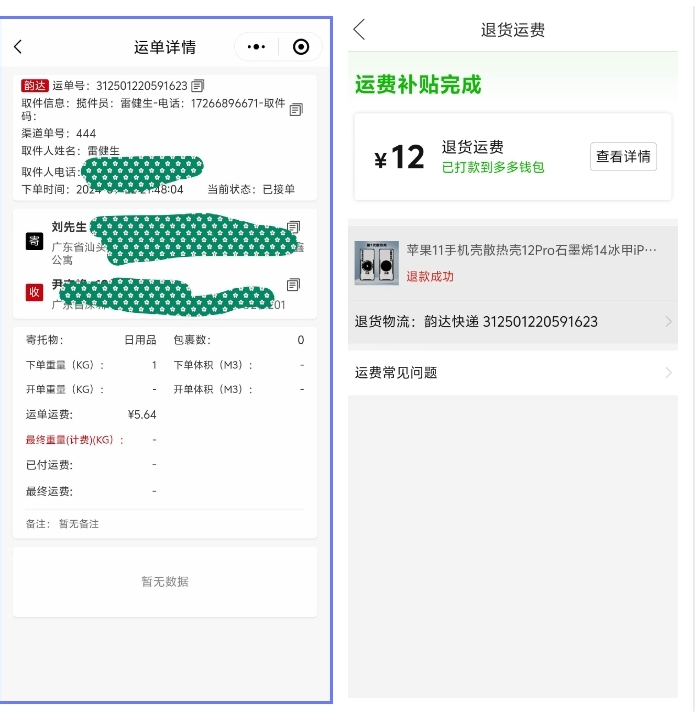Open the 苹果11手机壳散热壳 product title
The image size is (697, 719).
[x=531, y=250]
